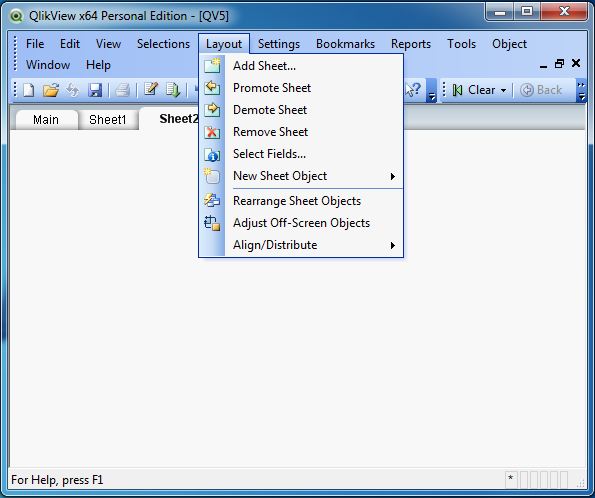Viewport: 595px width, 498px height.
Task: Choose Demote Sheet menu entry
Action: point(301,110)
